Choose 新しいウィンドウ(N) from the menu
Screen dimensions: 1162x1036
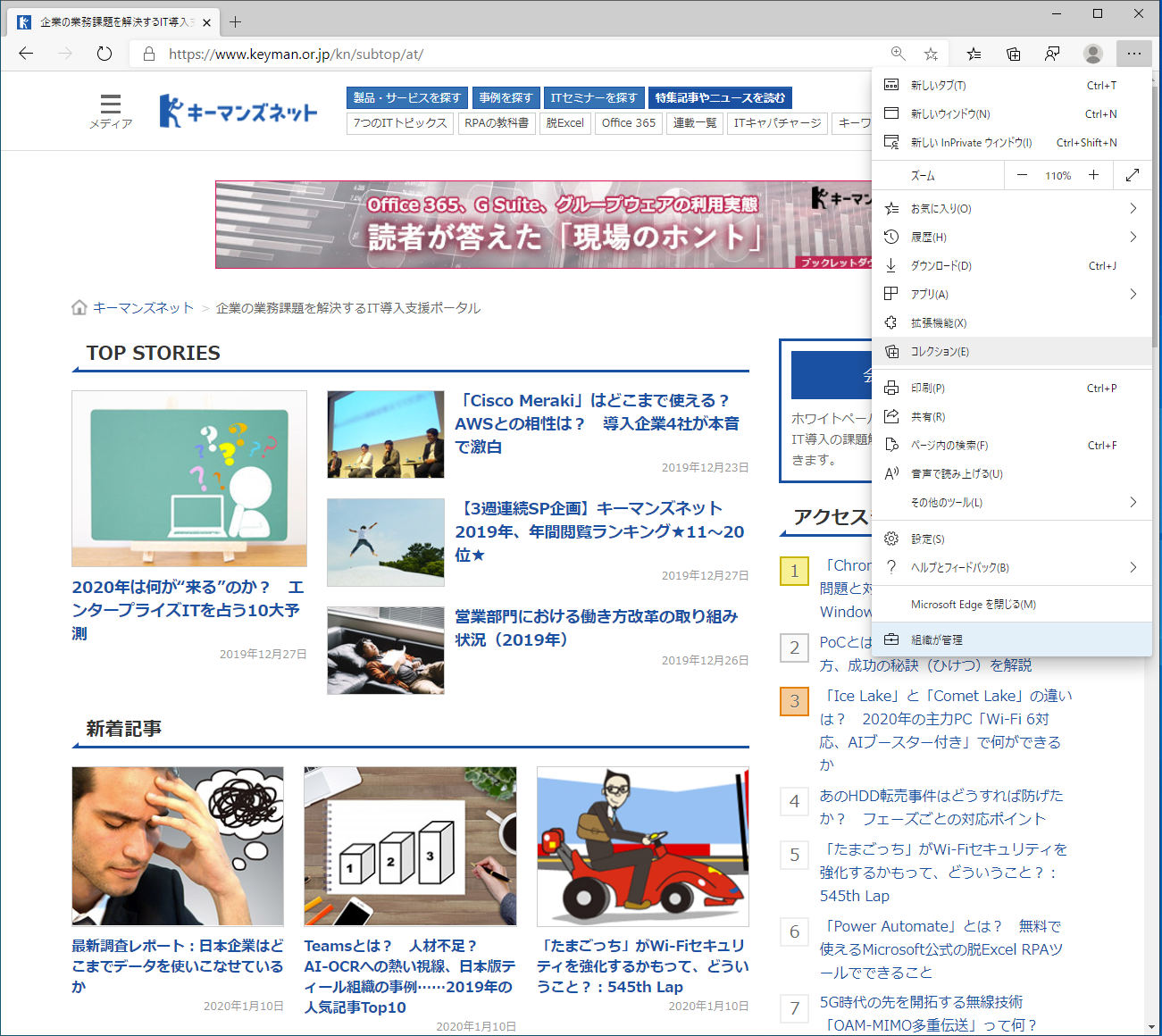pos(1011,114)
